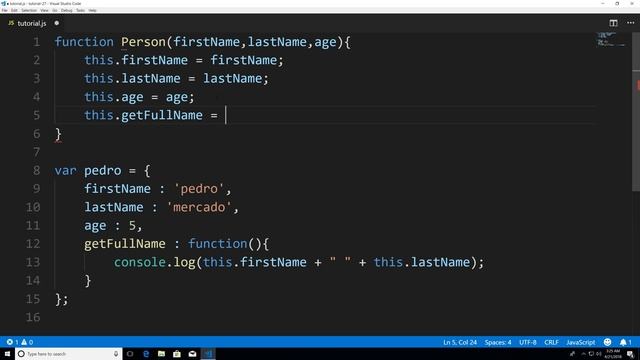Open the Go menu
Image resolution: width=640 pixels, height=360 pixels.
pyautogui.click(x=55, y=10)
